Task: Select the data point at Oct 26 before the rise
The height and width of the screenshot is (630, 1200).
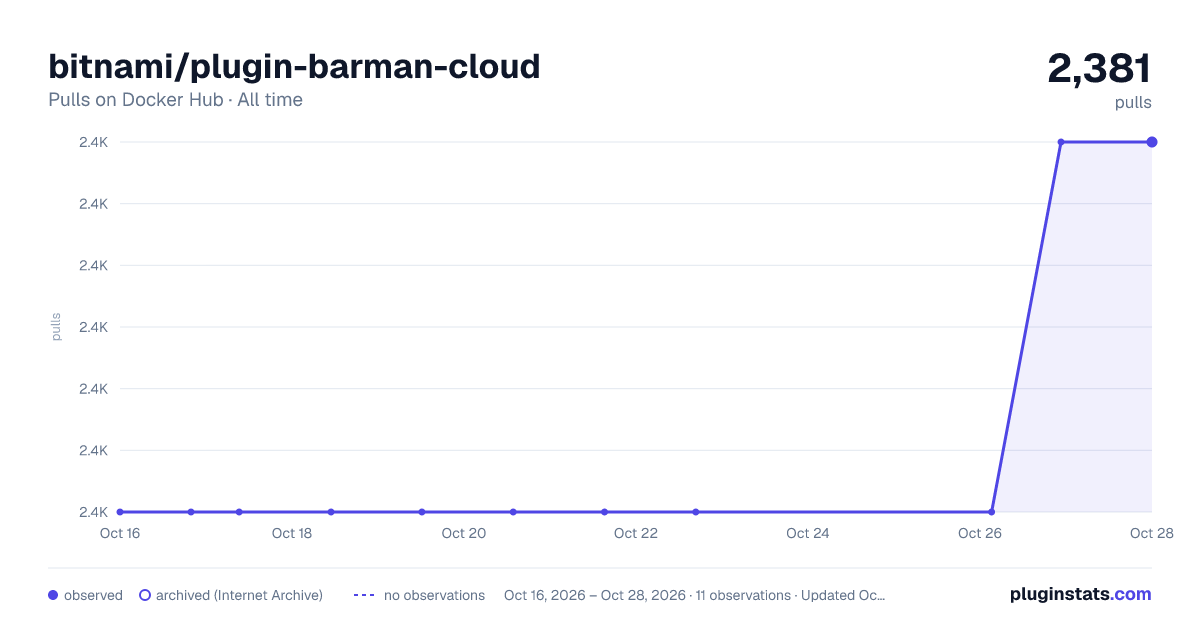Action: pos(991,512)
